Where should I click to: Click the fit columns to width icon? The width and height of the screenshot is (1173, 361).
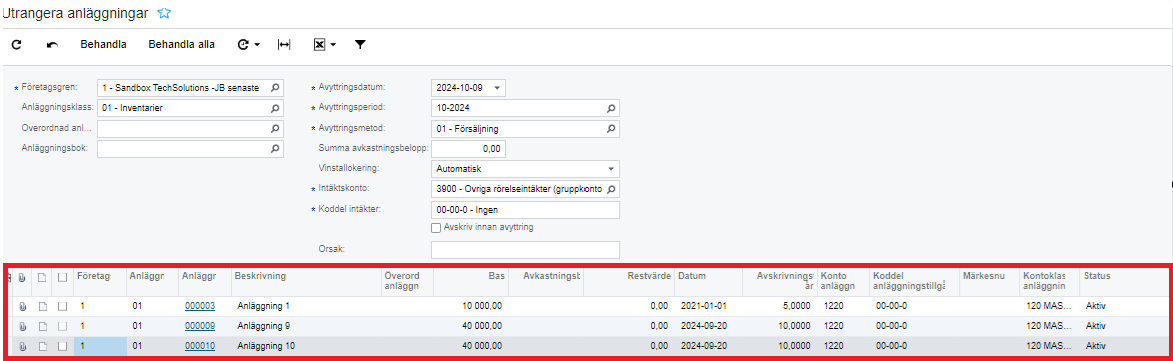[x=284, y=45]
